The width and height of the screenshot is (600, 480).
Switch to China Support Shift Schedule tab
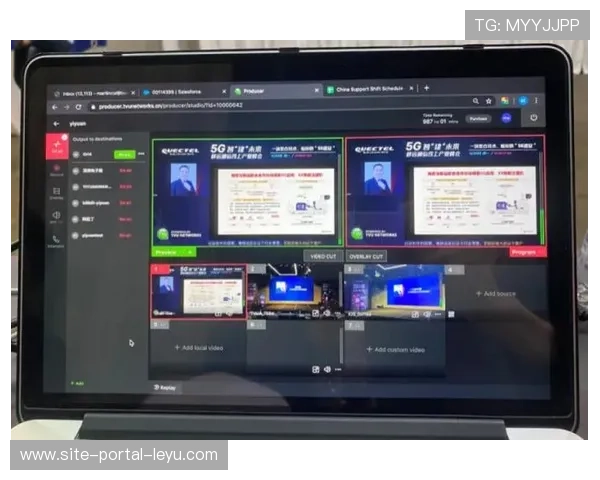[x=370, y=89]
